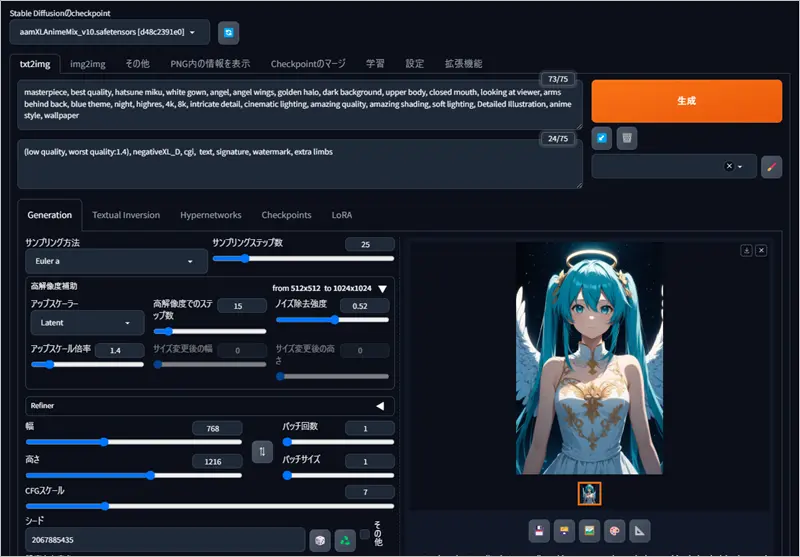800x557 pixels.
Task: Download the generated image from the preview corner
Action: pyautogui.click(x=746, y=250)
